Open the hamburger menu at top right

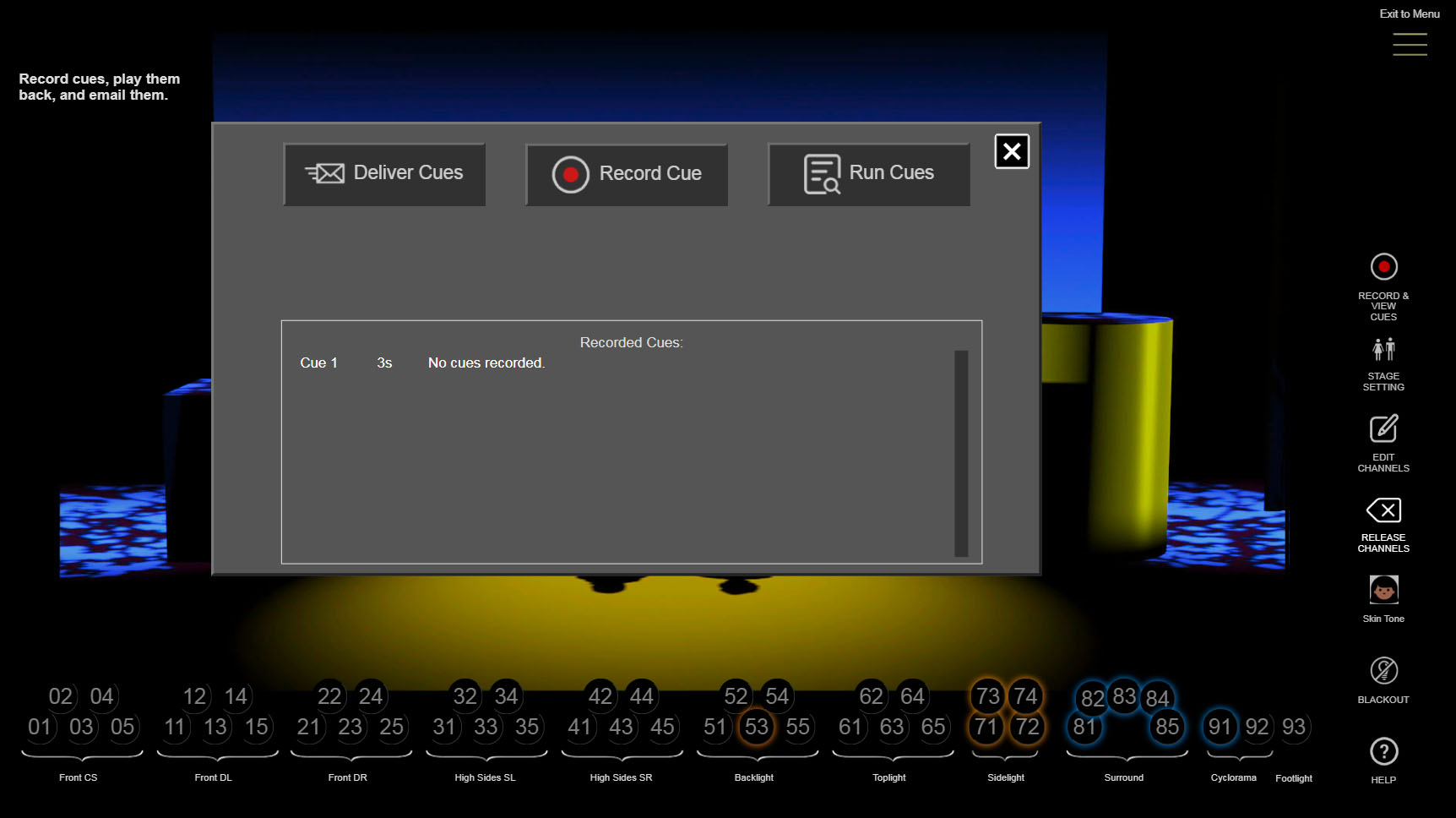coord(1410,45)
